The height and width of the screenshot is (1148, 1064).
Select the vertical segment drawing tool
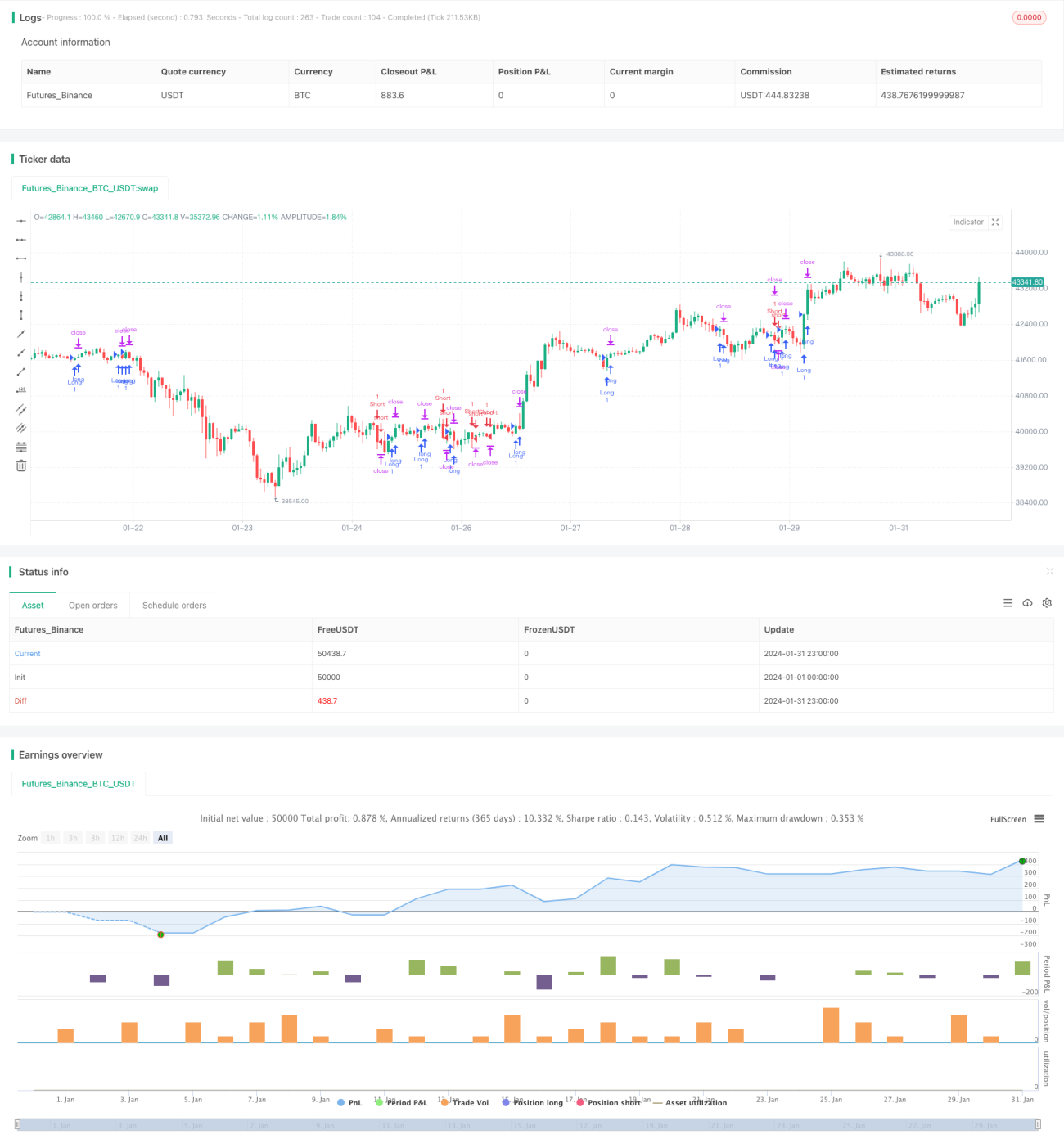click(21, 315)
